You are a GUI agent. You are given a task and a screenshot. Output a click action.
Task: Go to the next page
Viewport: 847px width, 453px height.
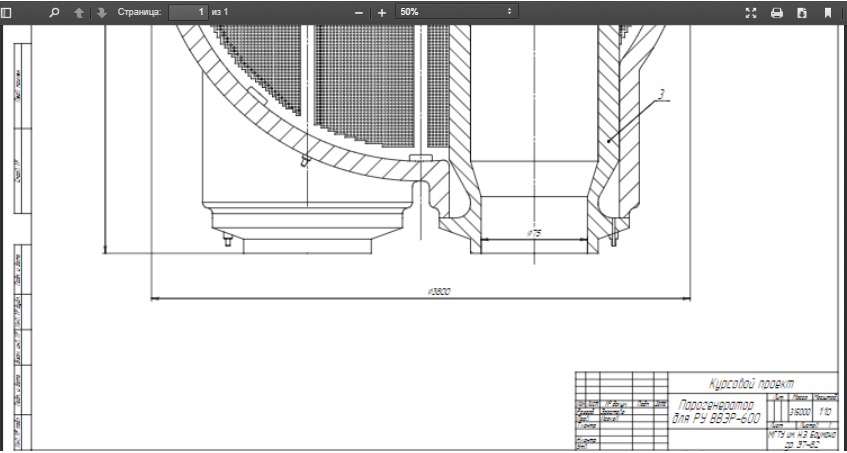click(x=101, y=13)
